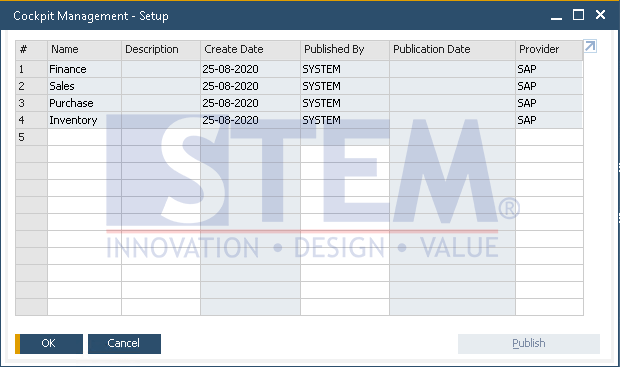Viewport: 620px width, 367px height.
Task: Click the SAP provider in the Finance row
Action: click(549, 69)
